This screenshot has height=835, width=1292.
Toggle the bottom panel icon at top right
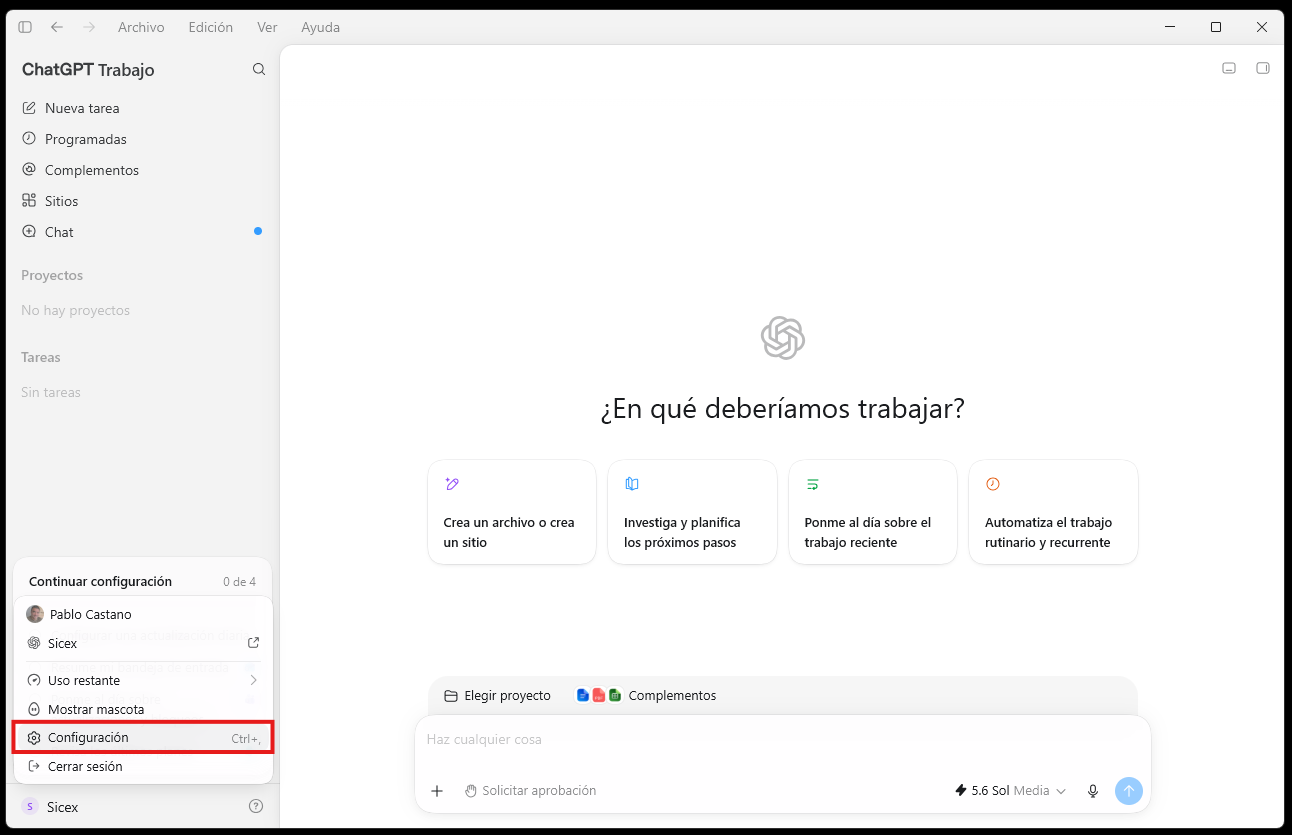[x=1229, y=68]
